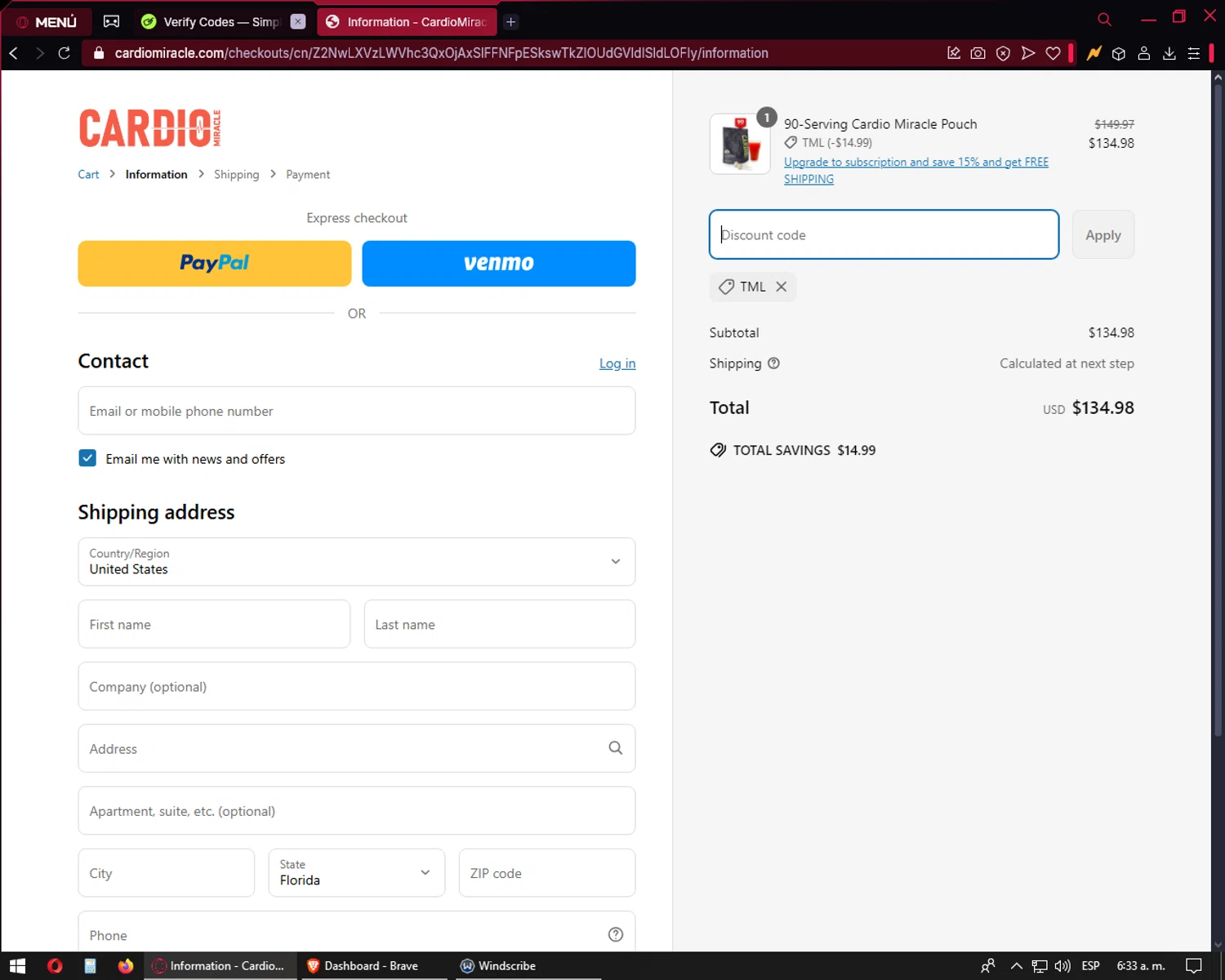Reload the page
Screen dimensions: 1225x980
[65, 53]
